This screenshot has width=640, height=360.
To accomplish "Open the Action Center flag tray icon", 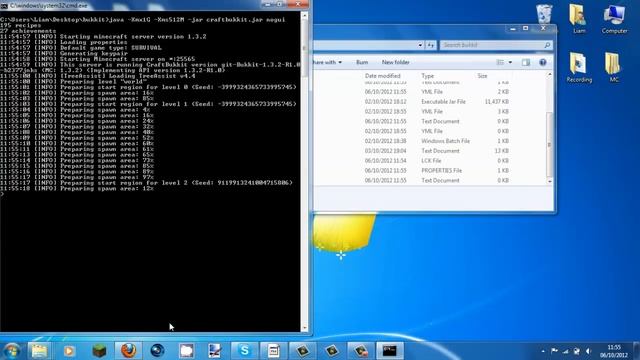I will [x=554, y=351].
